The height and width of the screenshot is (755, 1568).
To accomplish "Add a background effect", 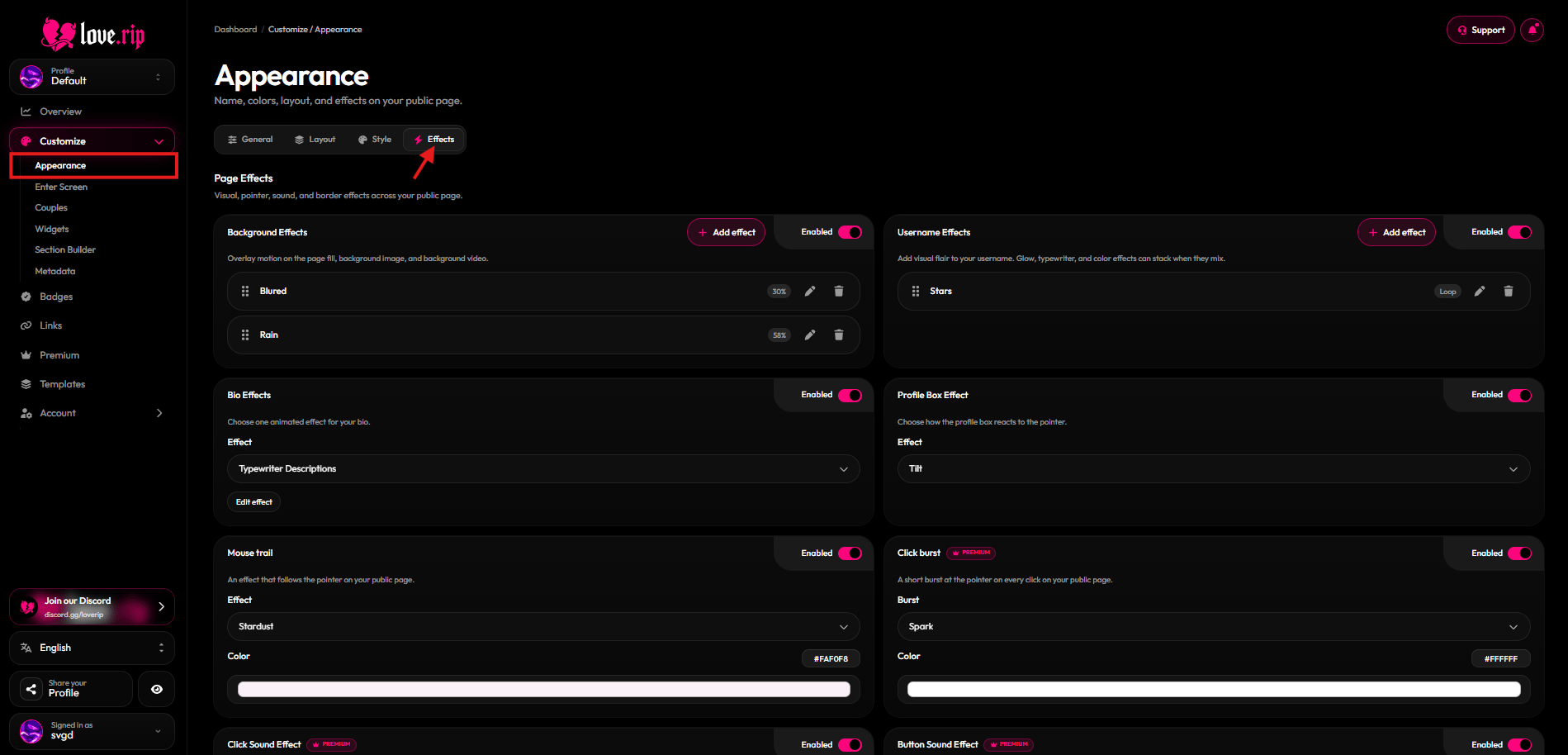I will (727, 232).
